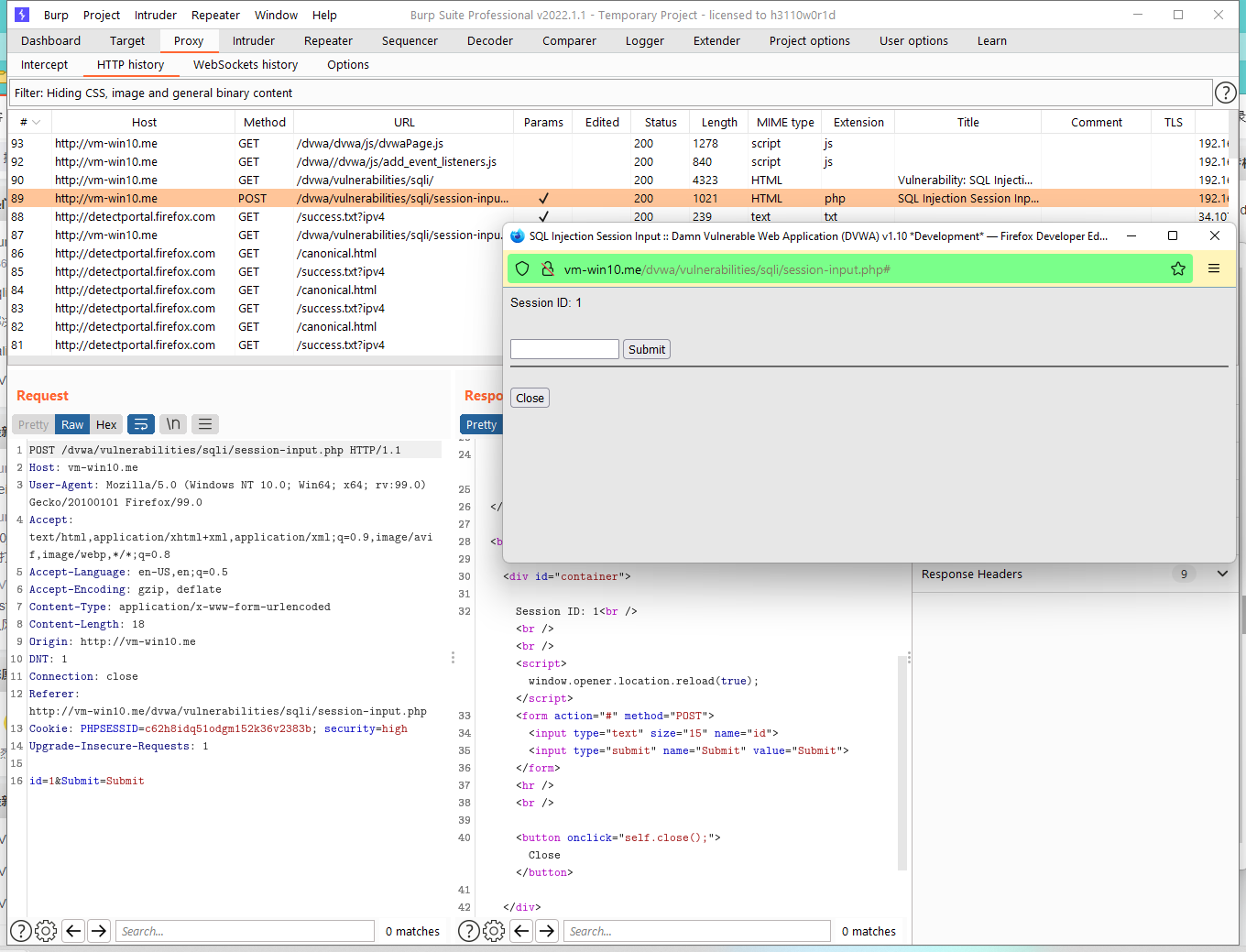Go to previous response search match arrow
The image size is (1246, 952).
521,931
